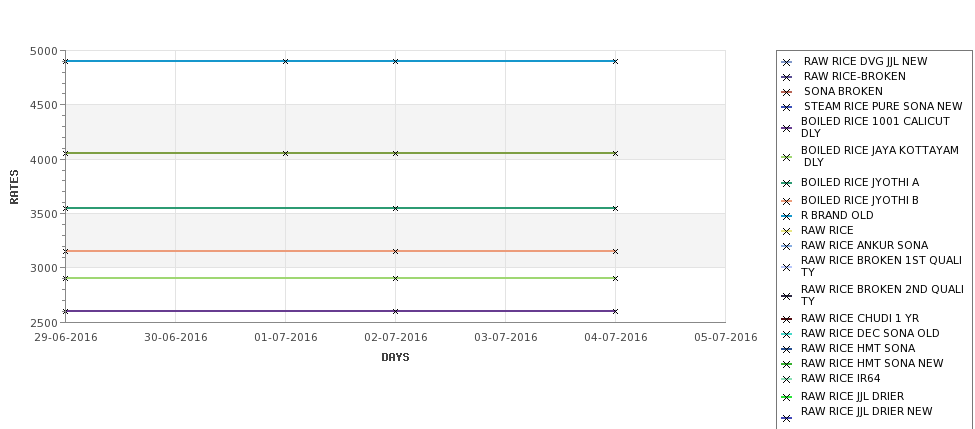This screenshot has height=429, width=975.
Task: Click the orange 3150 rate line
Action: coord(340,251)
